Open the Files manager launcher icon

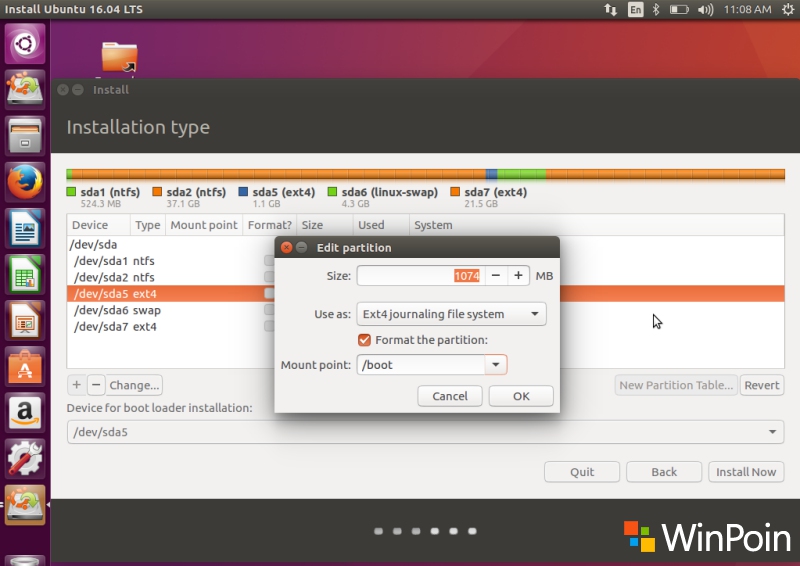pyautogui.click(x=24, y=136)
